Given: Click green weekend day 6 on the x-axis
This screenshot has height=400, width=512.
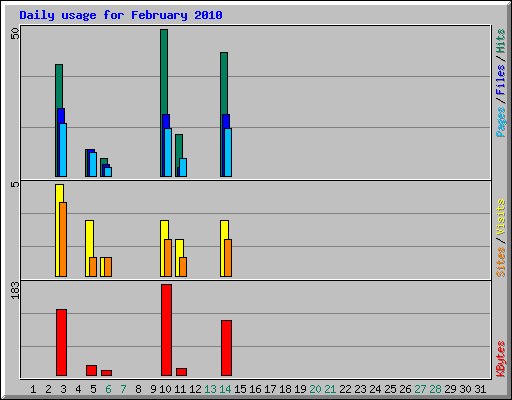Looking at the screenshot, I should click(x=108, y=389).
